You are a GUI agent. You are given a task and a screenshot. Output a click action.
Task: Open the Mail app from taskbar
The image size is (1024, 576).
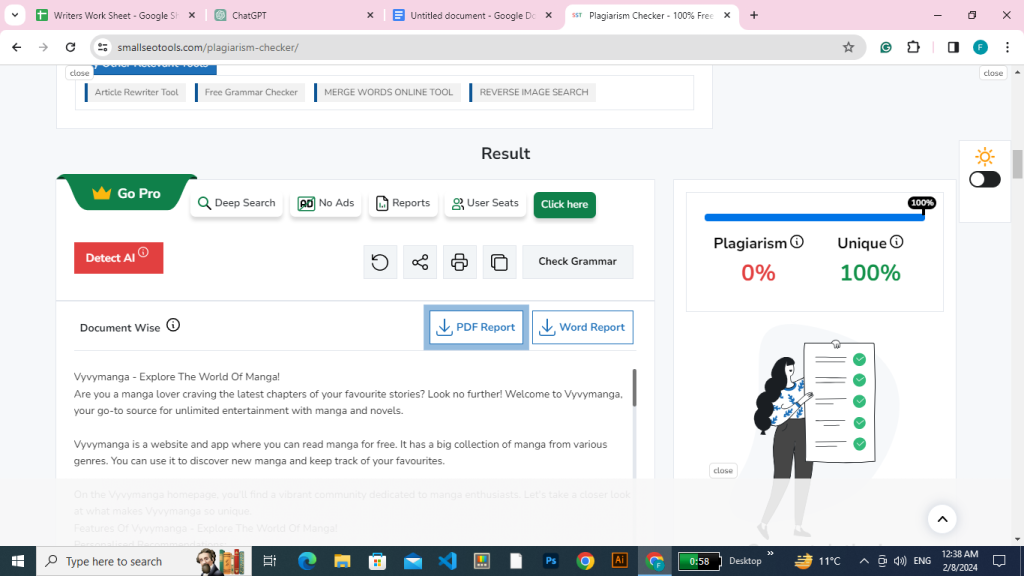pyautogui.click(x=413, y=561)
